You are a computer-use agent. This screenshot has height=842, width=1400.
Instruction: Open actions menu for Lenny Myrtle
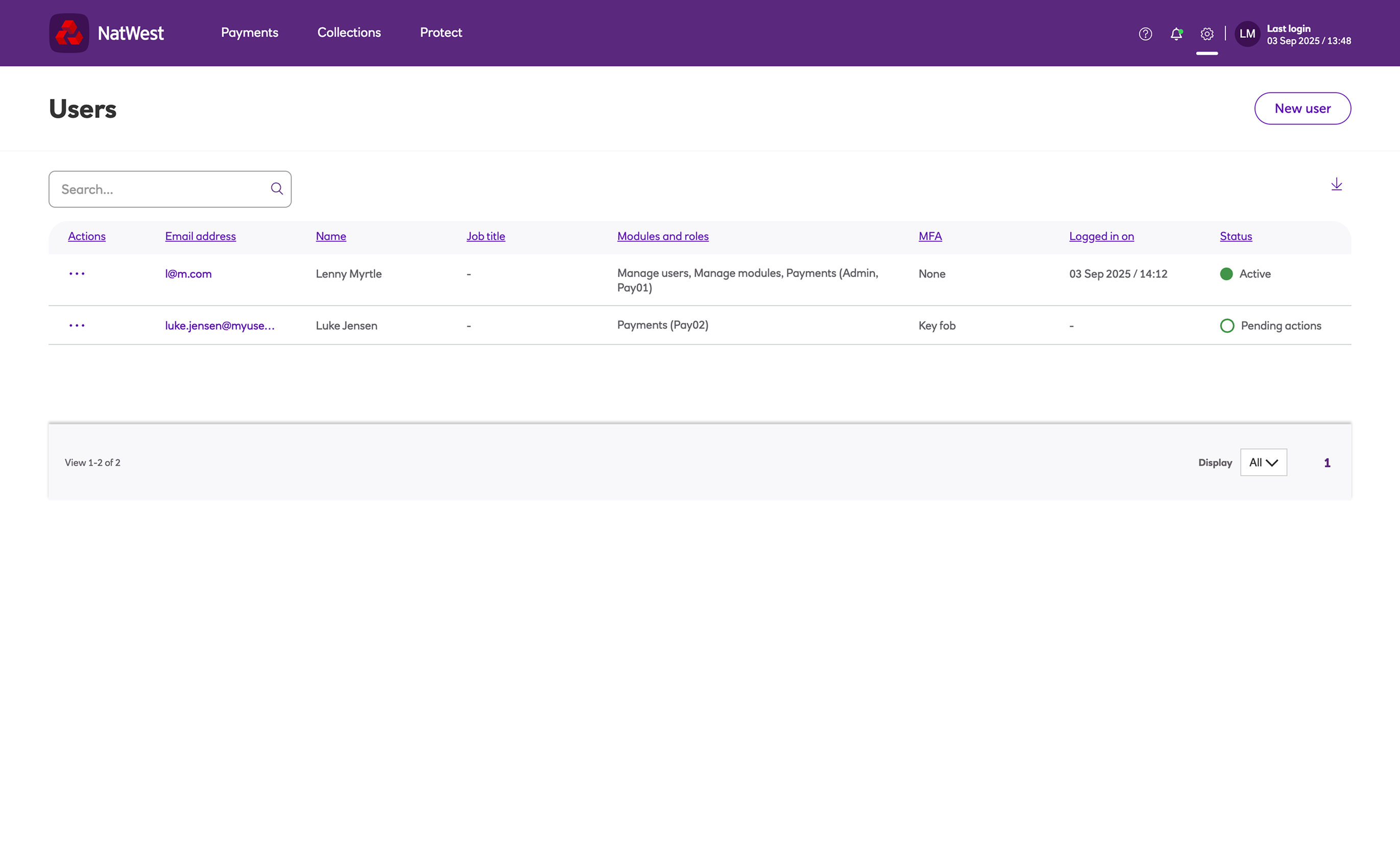tap(77, 274)
